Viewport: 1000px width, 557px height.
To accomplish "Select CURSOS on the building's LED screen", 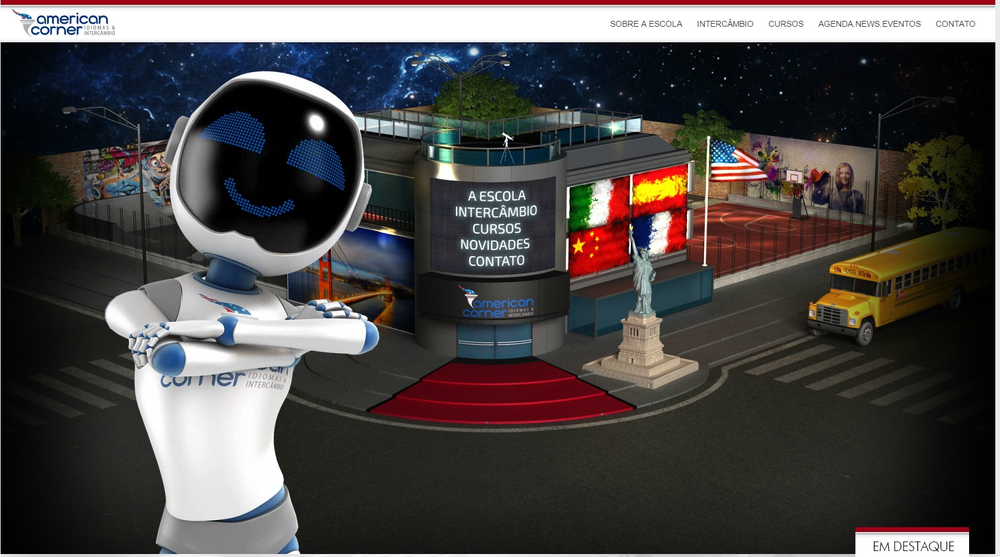I will (496, 228).
